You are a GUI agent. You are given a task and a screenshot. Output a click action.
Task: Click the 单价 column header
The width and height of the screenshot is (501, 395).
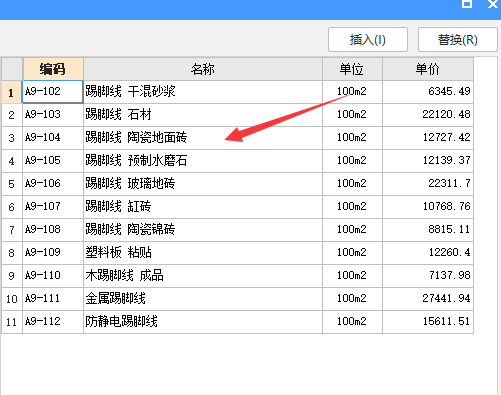[428, 69]
